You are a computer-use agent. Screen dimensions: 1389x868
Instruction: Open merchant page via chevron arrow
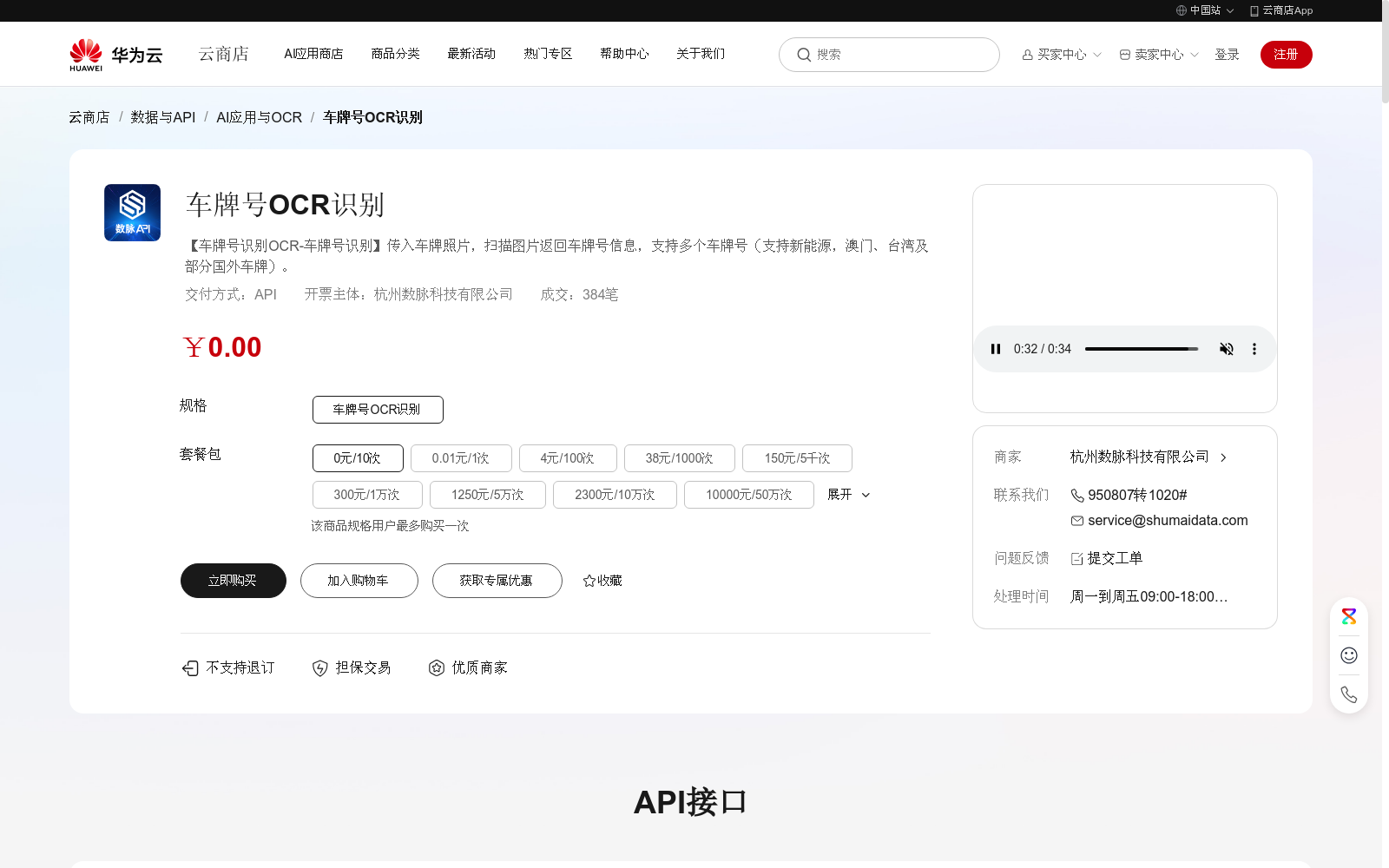[1224, 457]
